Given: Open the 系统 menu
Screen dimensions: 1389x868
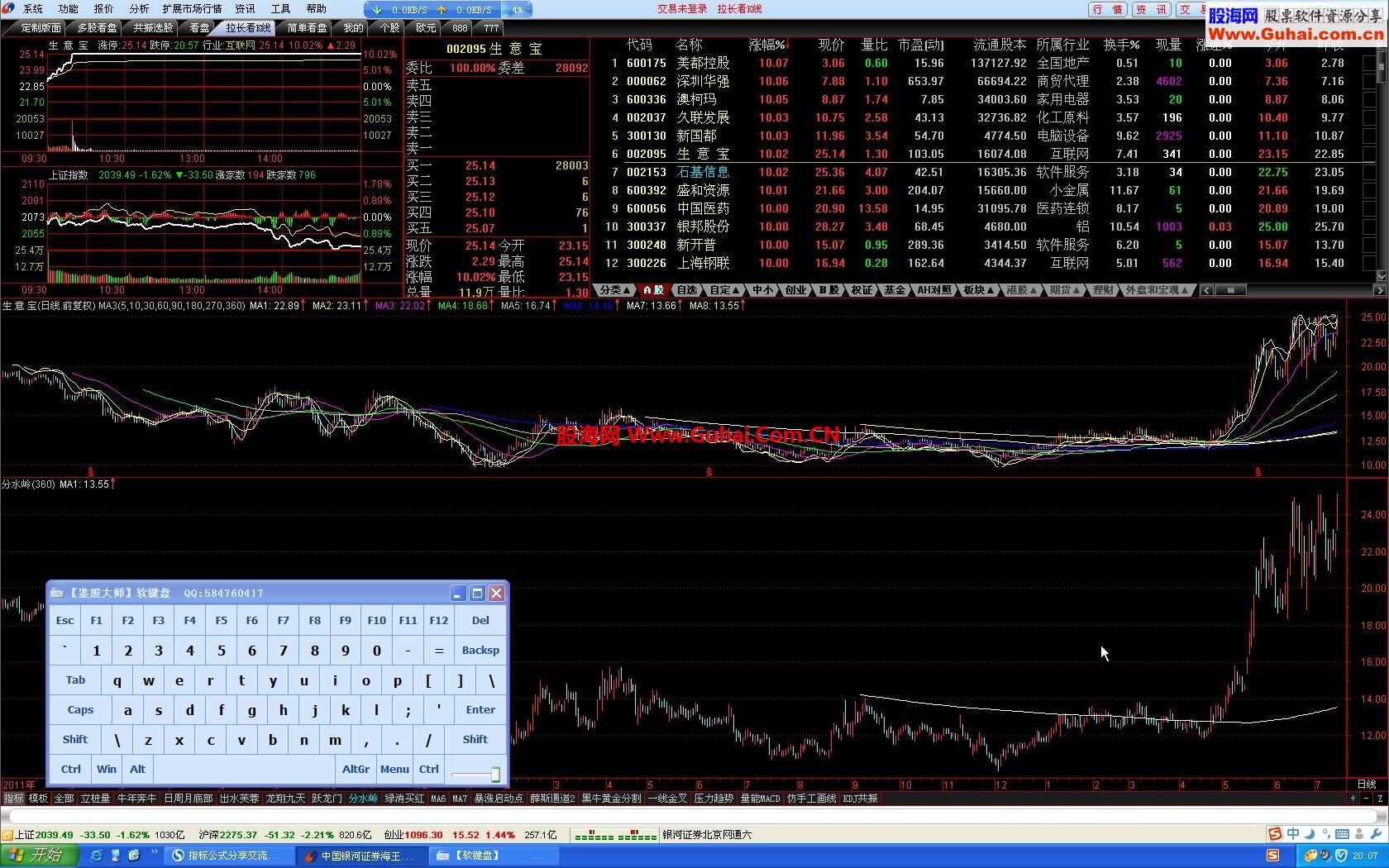Looking at the screenshot, I should [x=33, y=9].
